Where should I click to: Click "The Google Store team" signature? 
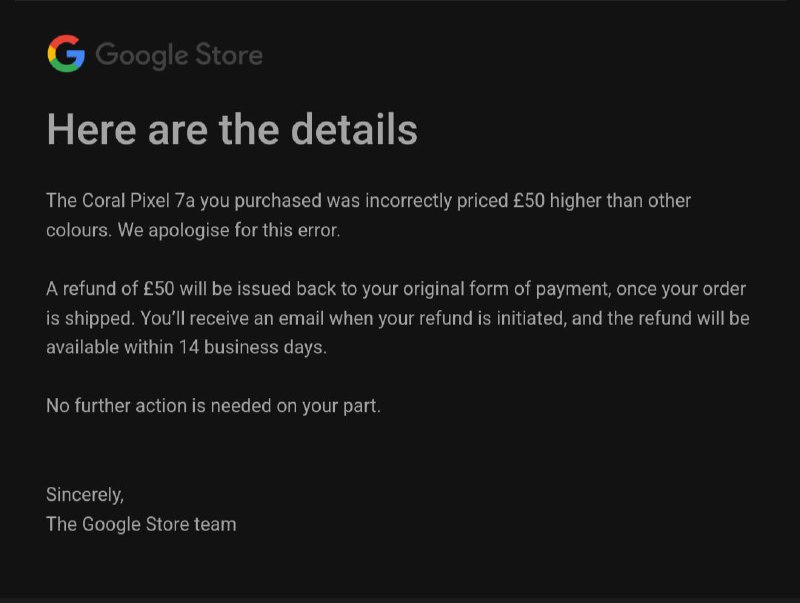pyautogui.click(x=141, y=524)
